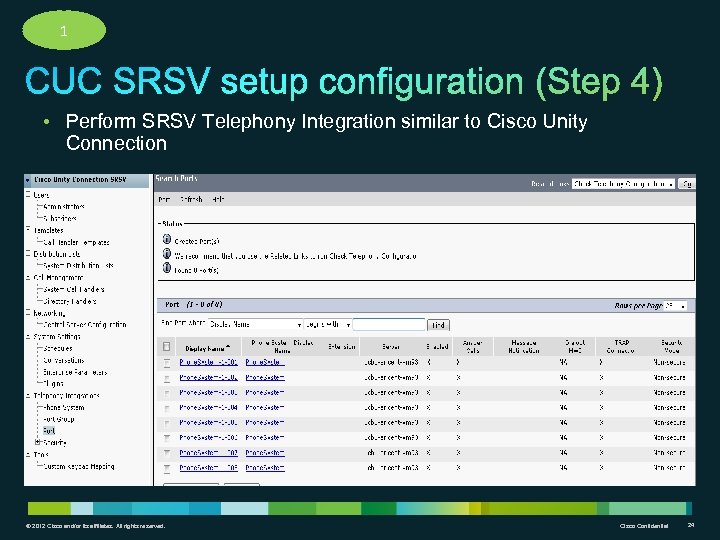Click the Message Notification column header
This screenshot has width=720, height=540.
pos(524,347)
